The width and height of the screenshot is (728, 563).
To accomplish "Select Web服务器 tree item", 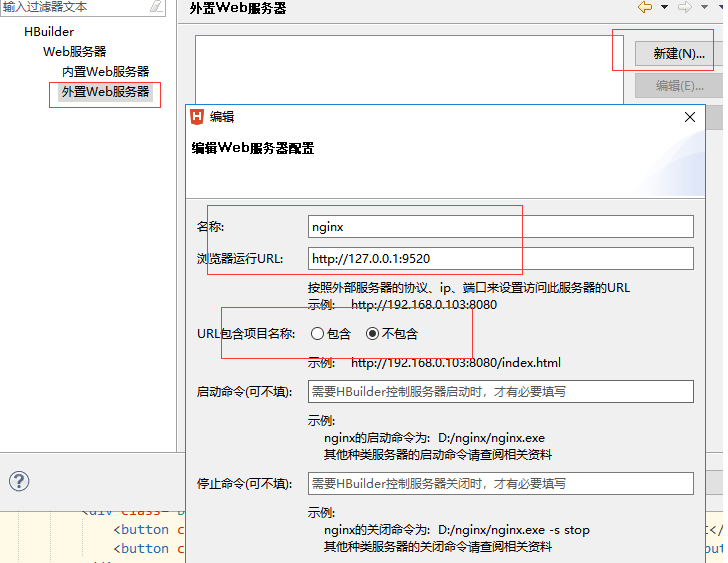I will pyautogui.click(x=74, y=52).
